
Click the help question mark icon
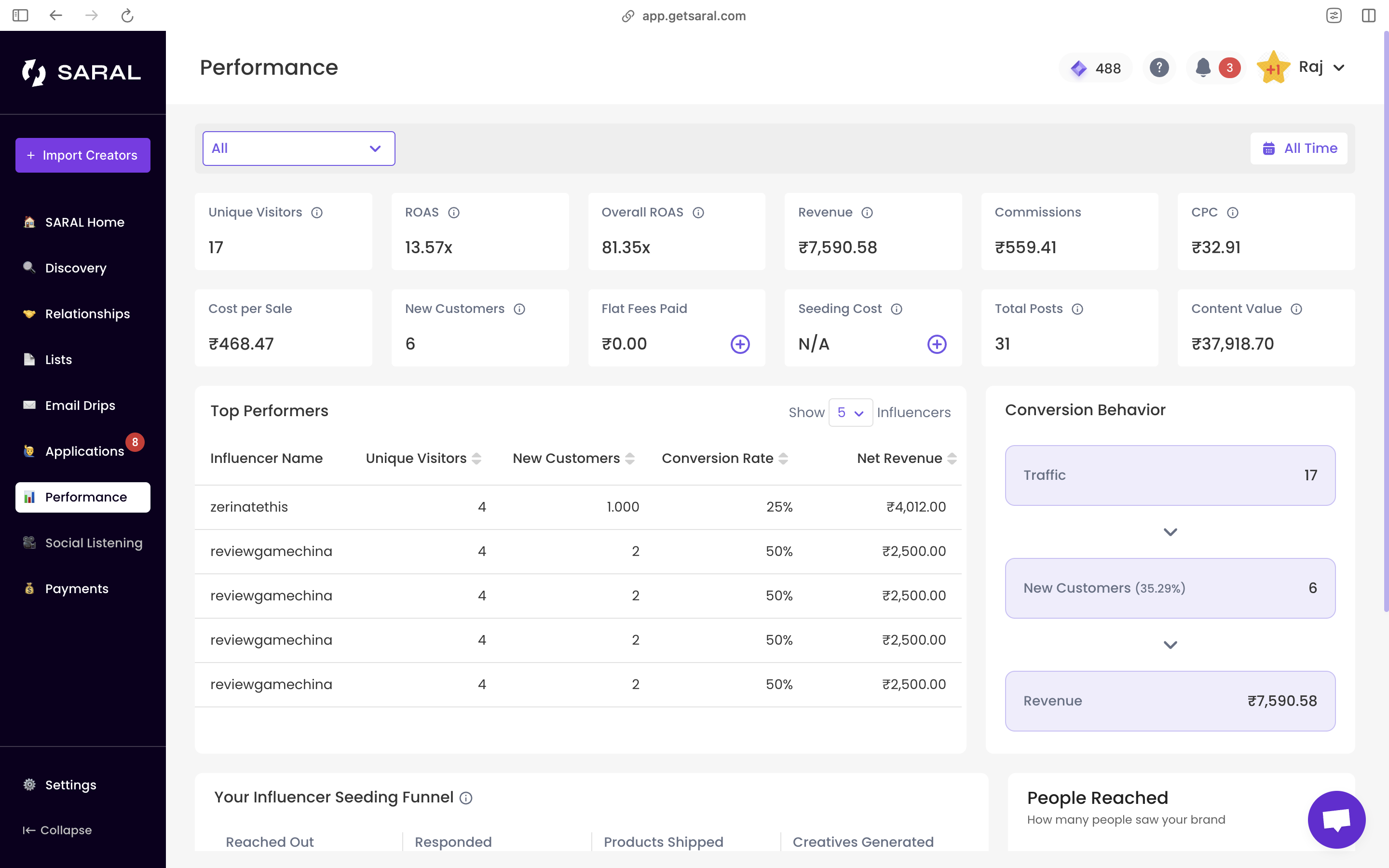[1159, 67]
